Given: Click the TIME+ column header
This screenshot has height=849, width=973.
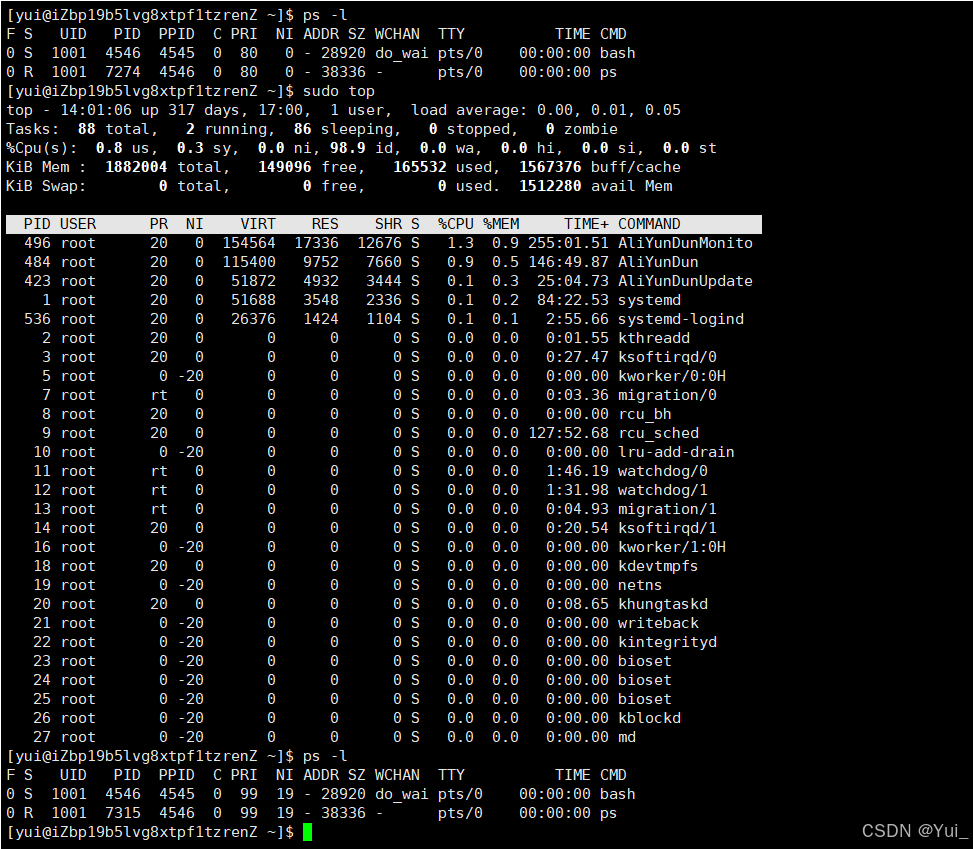Looking at the screenshot, I should coord(586,224).
